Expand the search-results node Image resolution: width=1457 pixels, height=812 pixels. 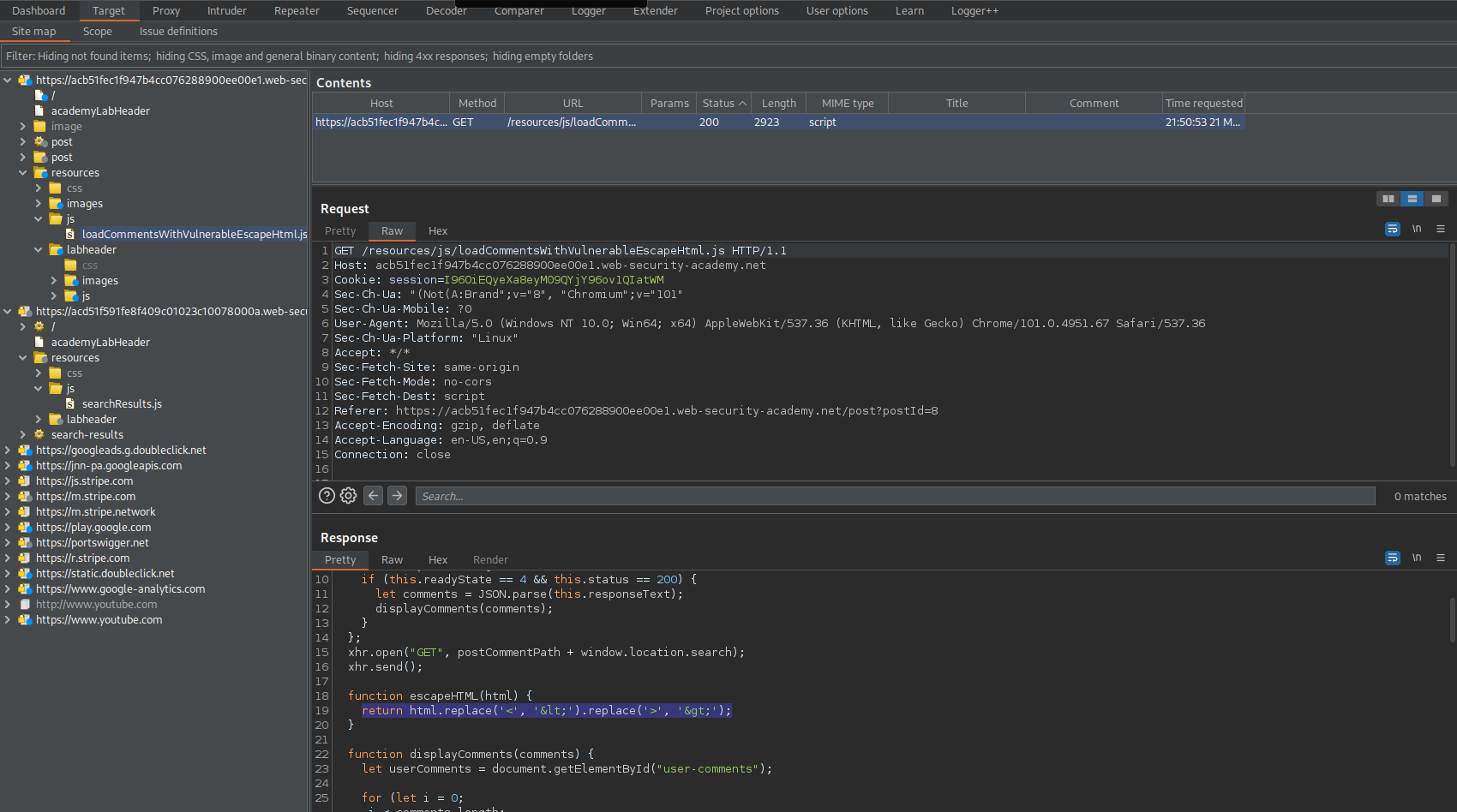click(x=23, y=434)
